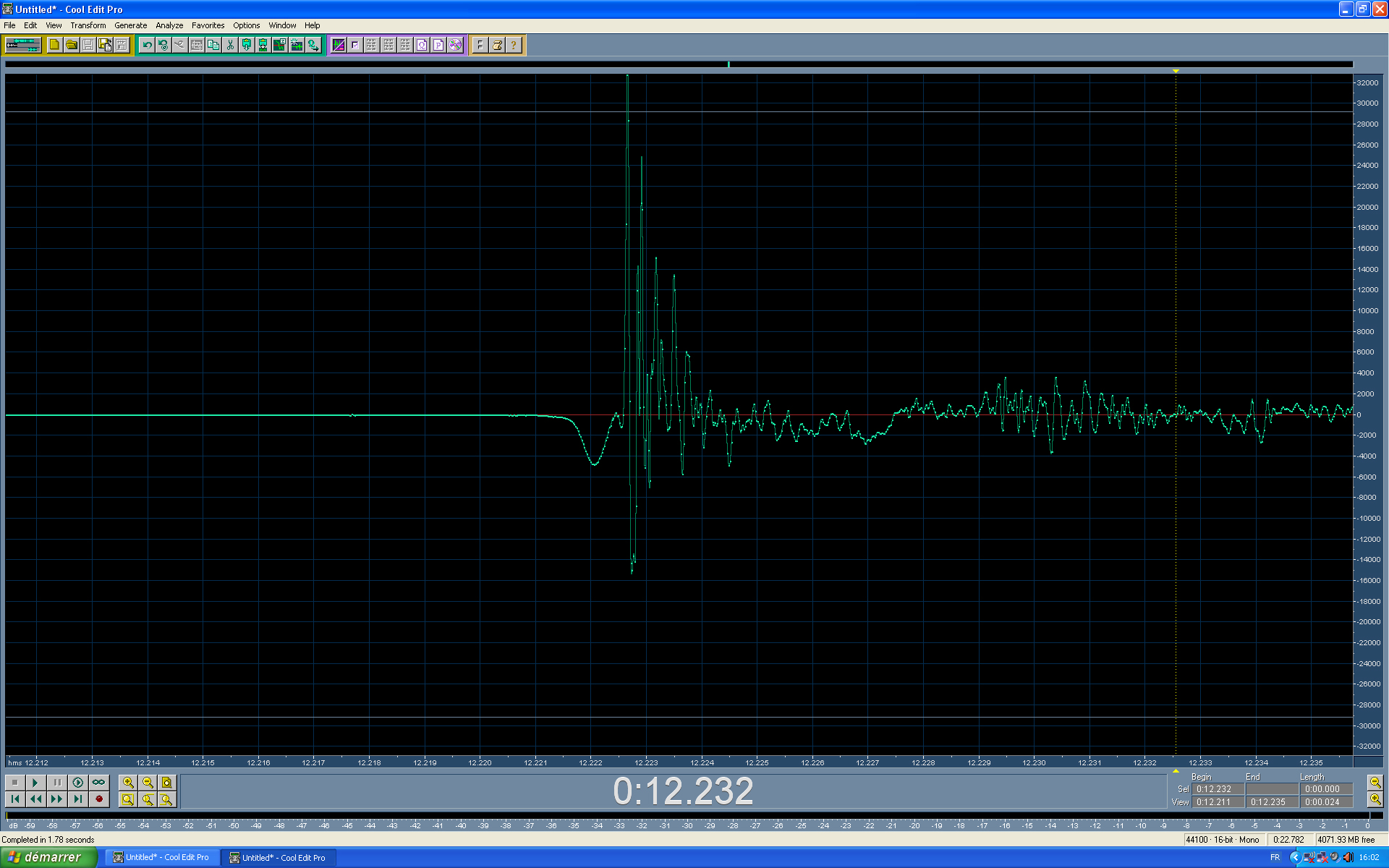Switch to second Untitled* Cool Edit taskbar button
Screen dimensions: 1389x868
coord(278,858)
